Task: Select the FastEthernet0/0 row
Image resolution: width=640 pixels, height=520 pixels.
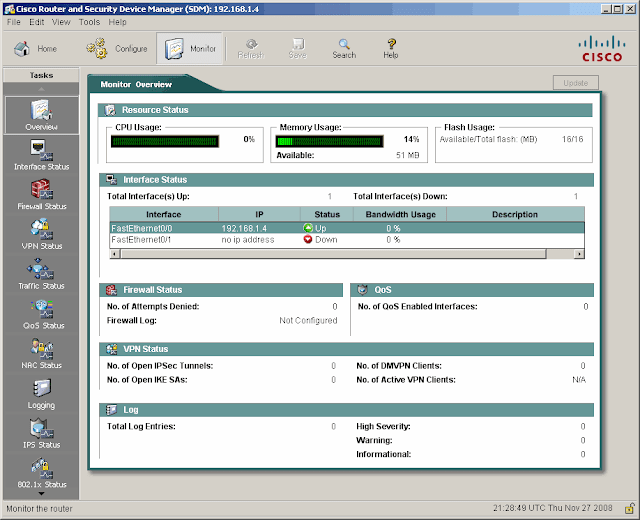Action: pyautogui.click(x=347, y=228)
